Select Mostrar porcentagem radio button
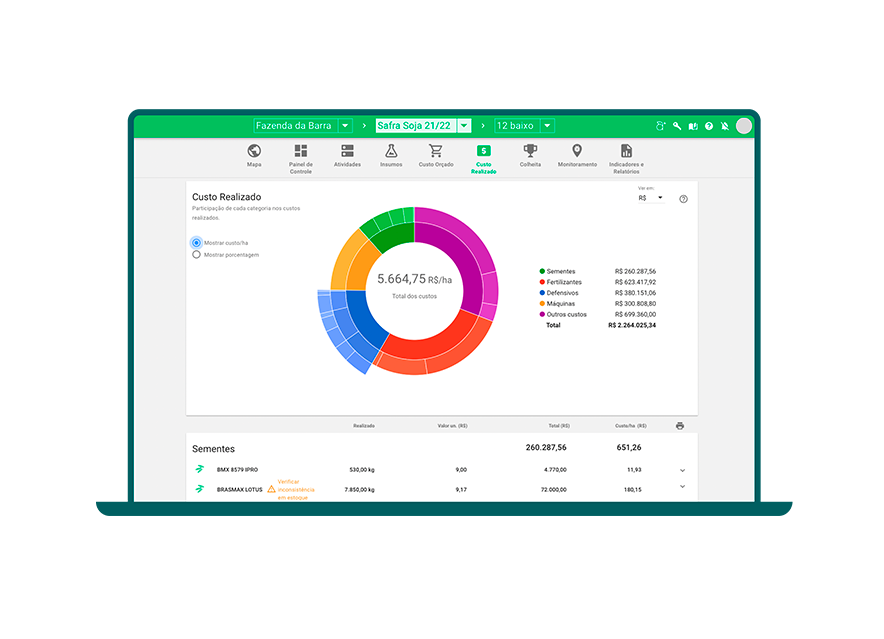Image resolution: width=884 pixels, height=639 pixels. coord(196,255)
